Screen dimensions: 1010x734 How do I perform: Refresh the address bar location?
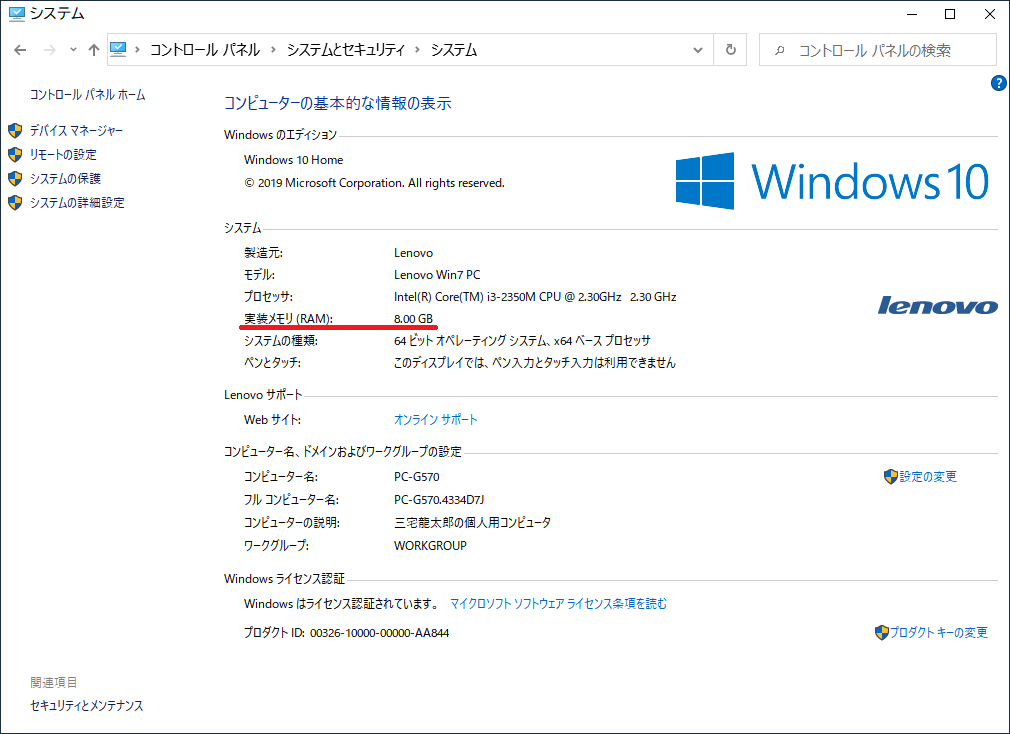coord(731,50)
